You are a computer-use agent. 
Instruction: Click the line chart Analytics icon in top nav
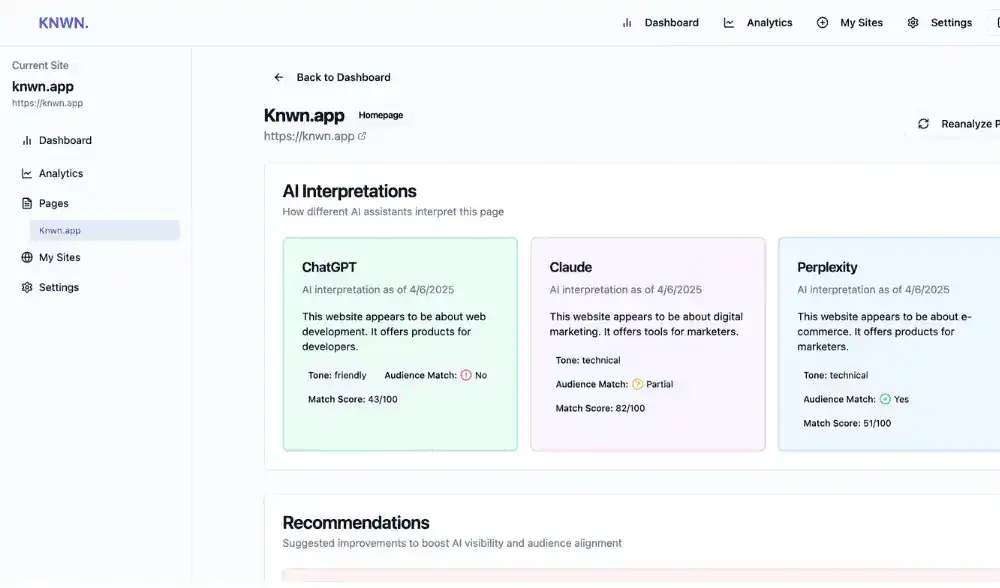pos(729,23)
